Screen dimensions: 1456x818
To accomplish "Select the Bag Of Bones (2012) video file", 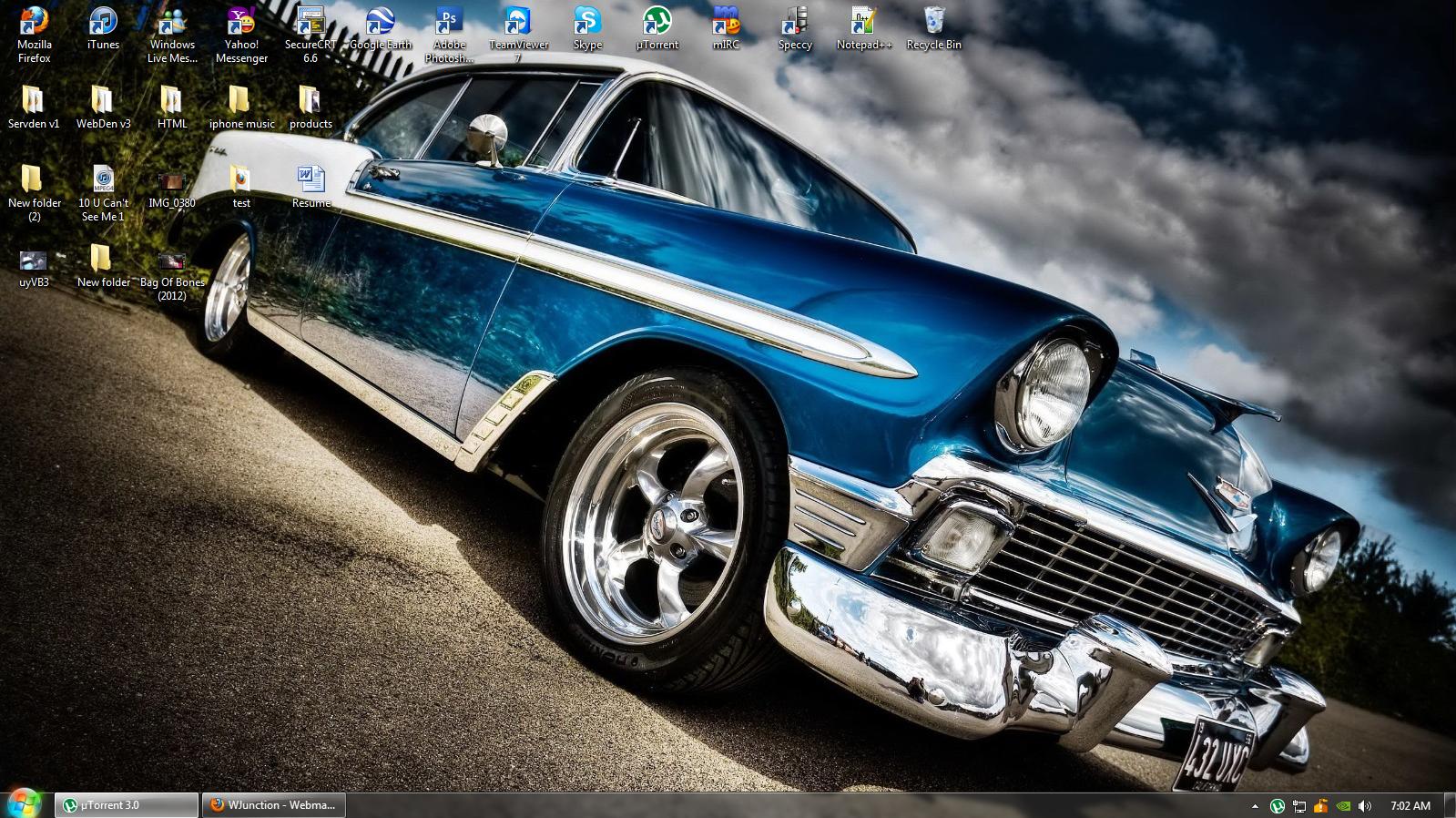I will tap(172, 275).
